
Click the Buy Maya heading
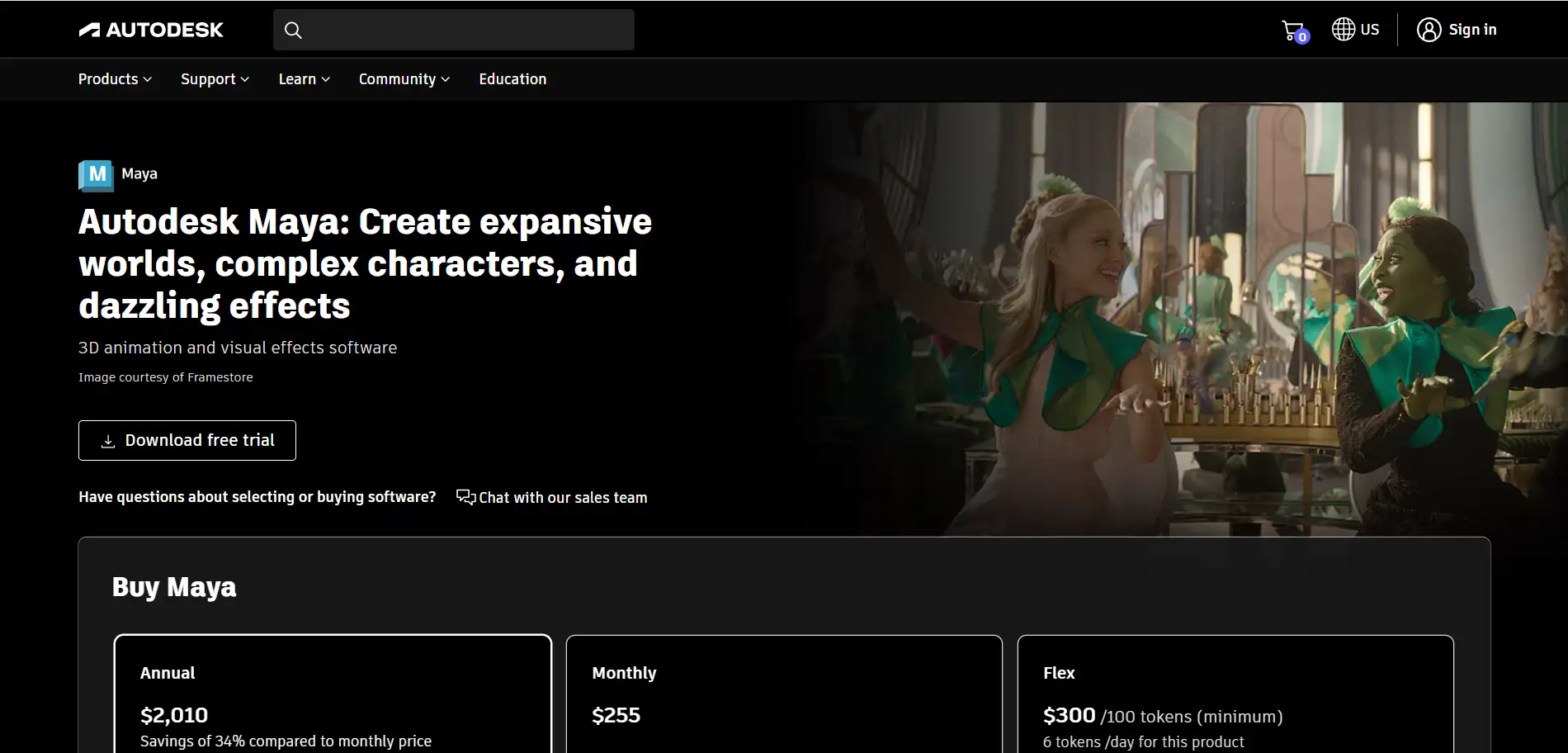coord(174,587)
